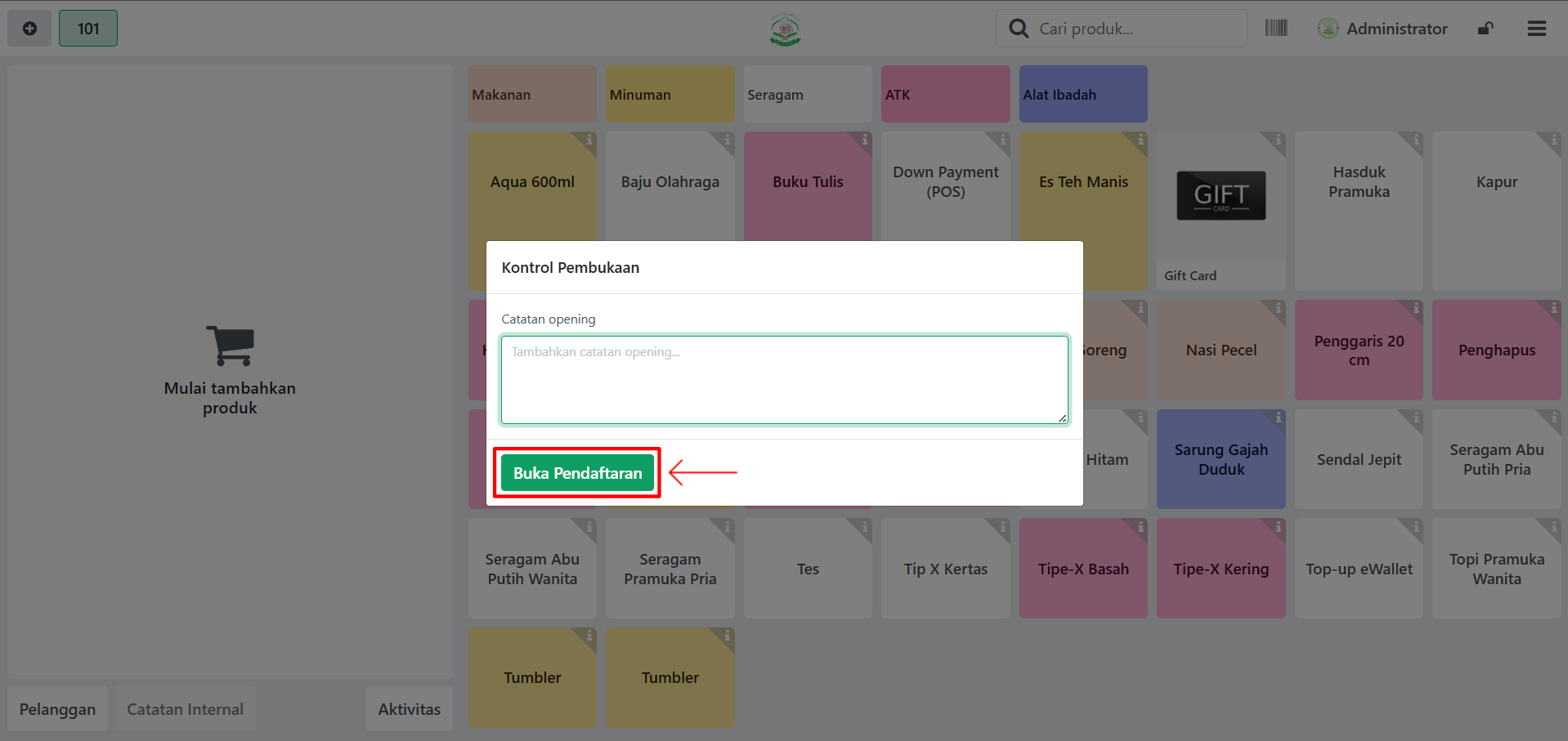The image size is (1568, 741).
Task: Add Top-up eWallet product
Action: [x=1359, y=569]
